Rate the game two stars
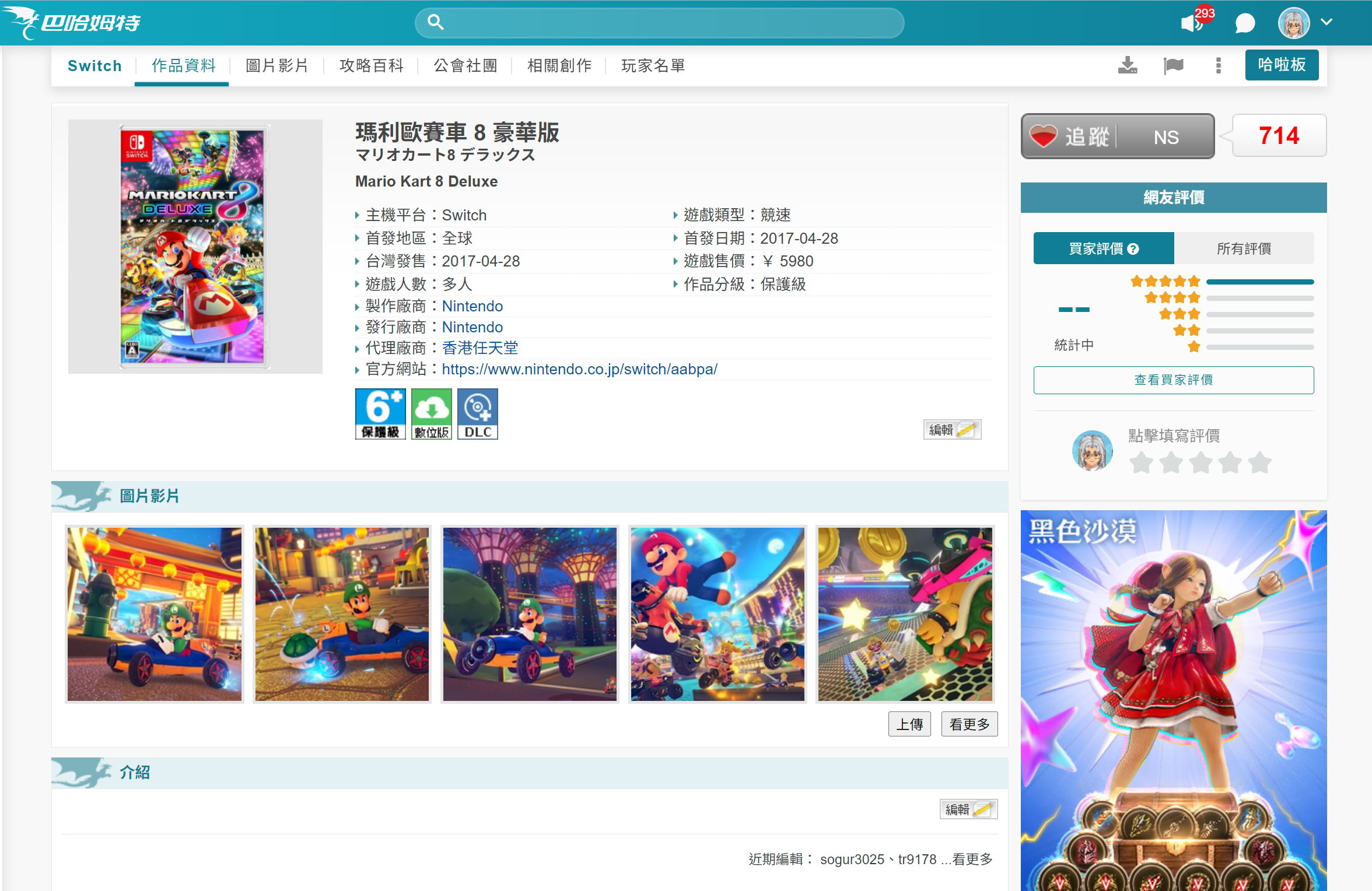The image size is (1372, 891). click(1171, 463)
